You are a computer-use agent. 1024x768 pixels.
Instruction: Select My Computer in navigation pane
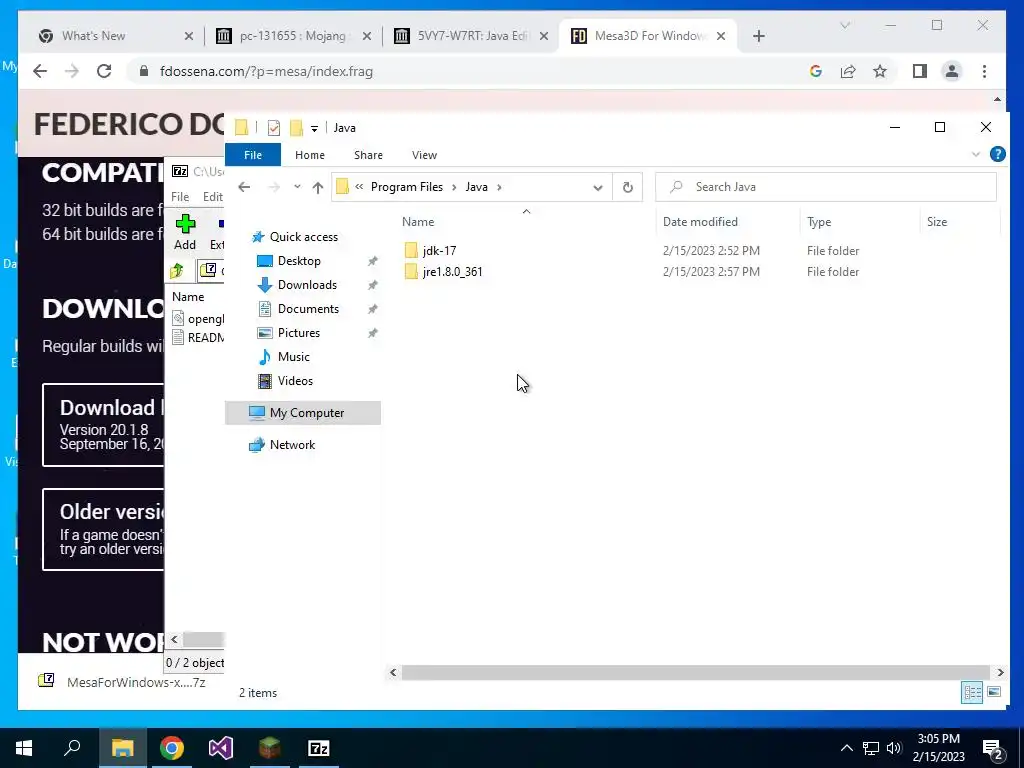pyautogui.click(x=302, y=413)
